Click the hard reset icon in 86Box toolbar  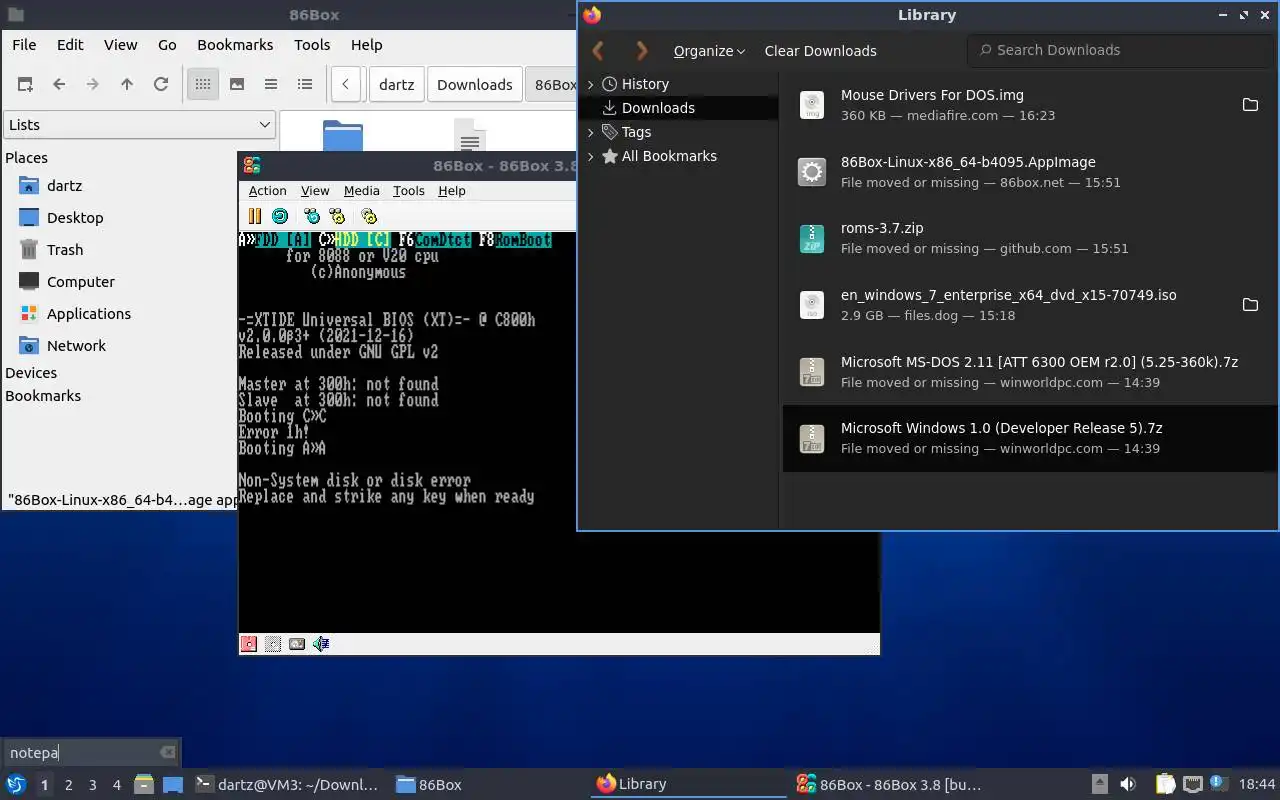click(280, 216)
